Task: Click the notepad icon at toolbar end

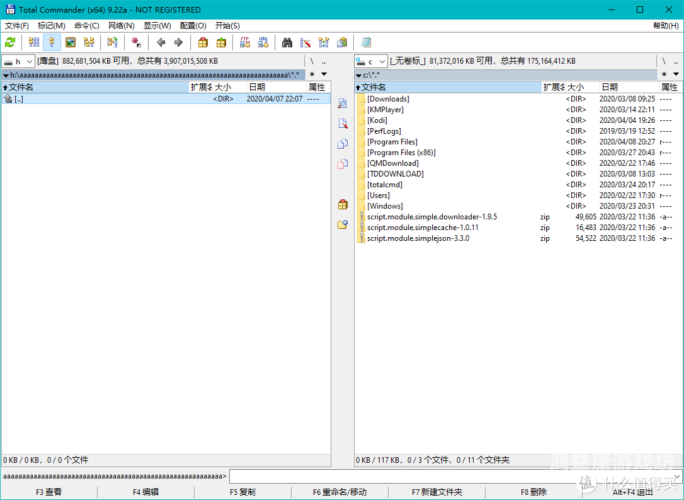Action: click(x=366, y=42)
